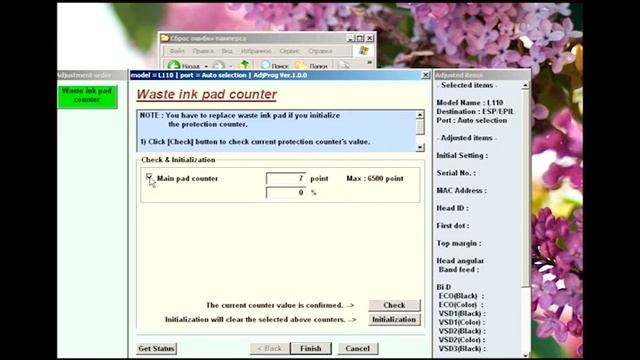Maximize the Explorer window

[x=360, y=38]
